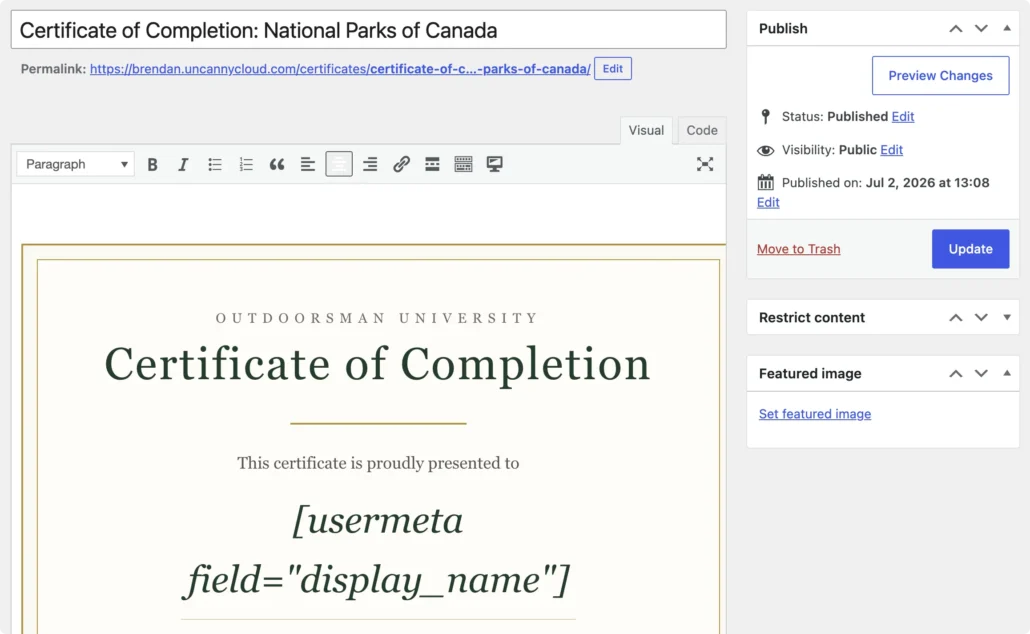Open the Paragraph format dropdown

[76, 164]
